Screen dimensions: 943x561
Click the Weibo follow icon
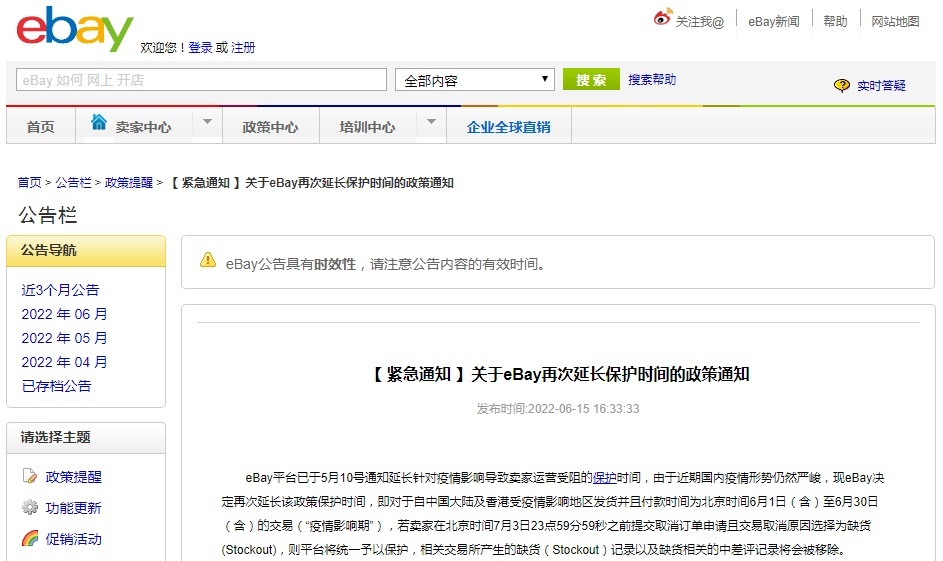tap(662, 17)
